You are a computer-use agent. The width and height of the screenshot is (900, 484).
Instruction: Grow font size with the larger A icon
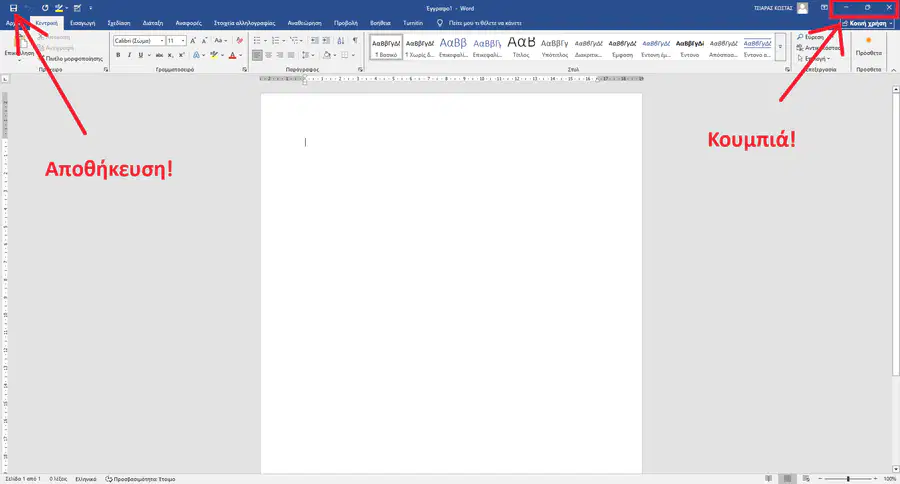tap(193, 41)
